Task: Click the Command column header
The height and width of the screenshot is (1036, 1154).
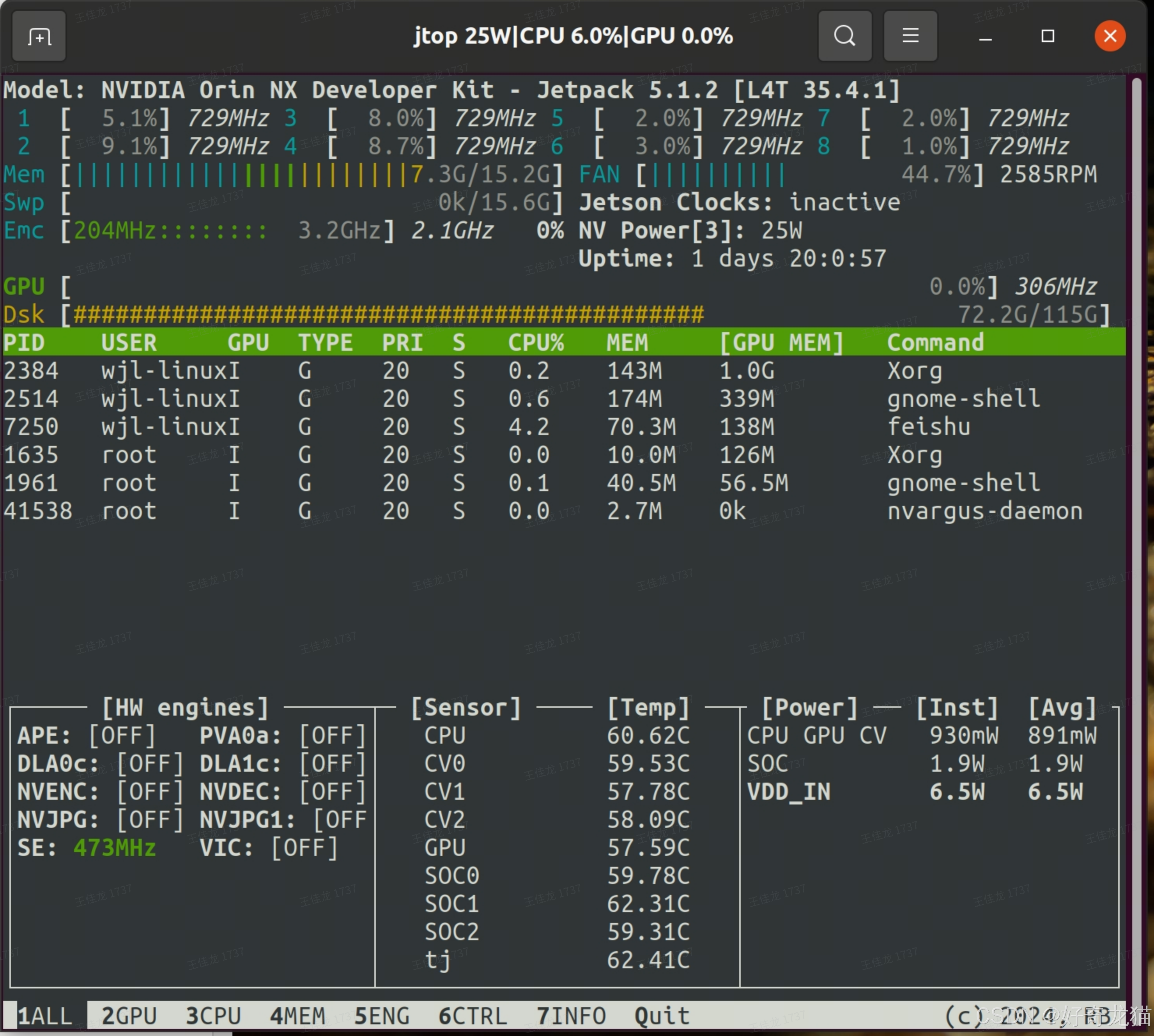Action: point(935,342)
